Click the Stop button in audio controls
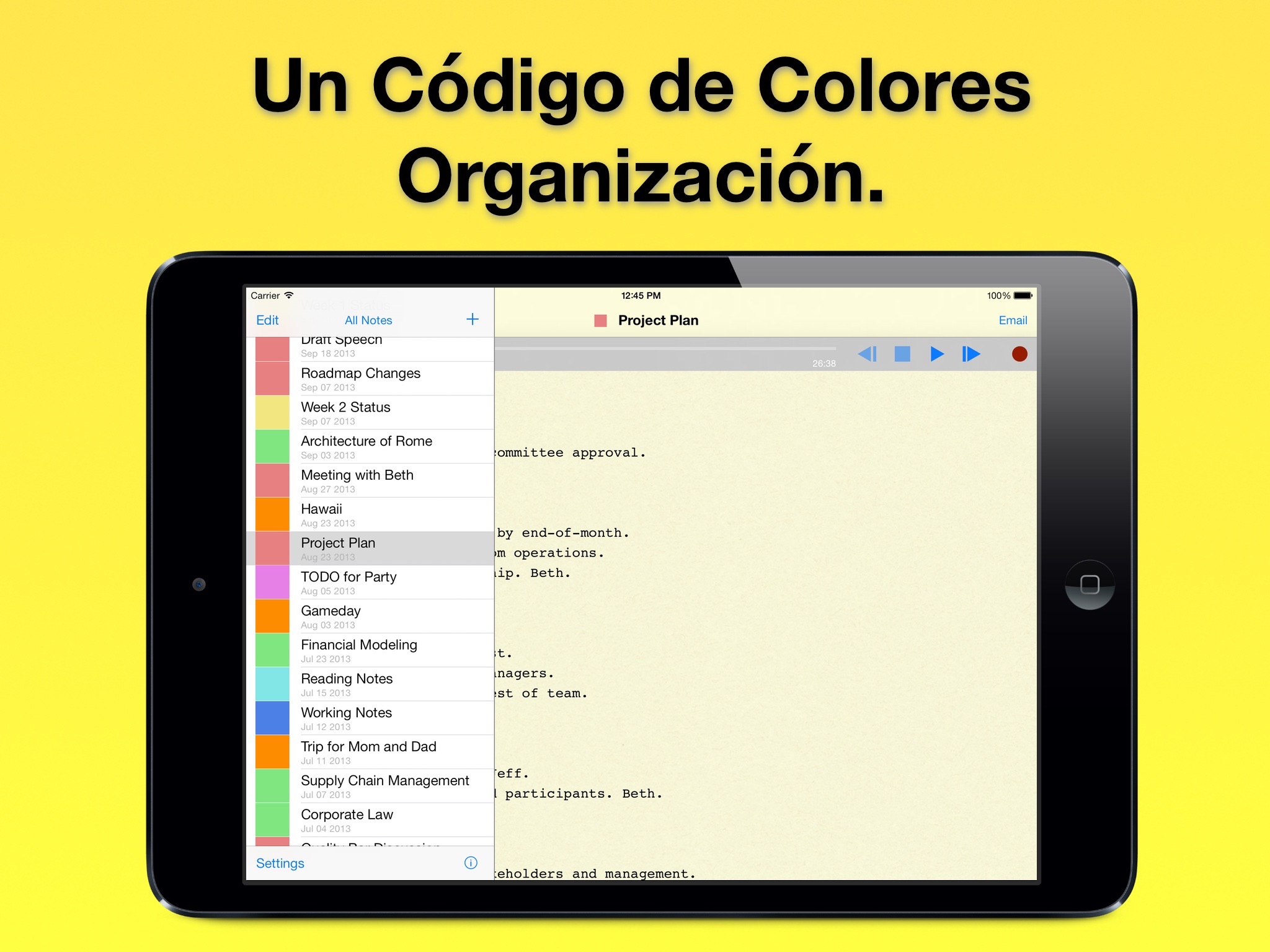The image size is (1270, 952). tap(898, 355)
